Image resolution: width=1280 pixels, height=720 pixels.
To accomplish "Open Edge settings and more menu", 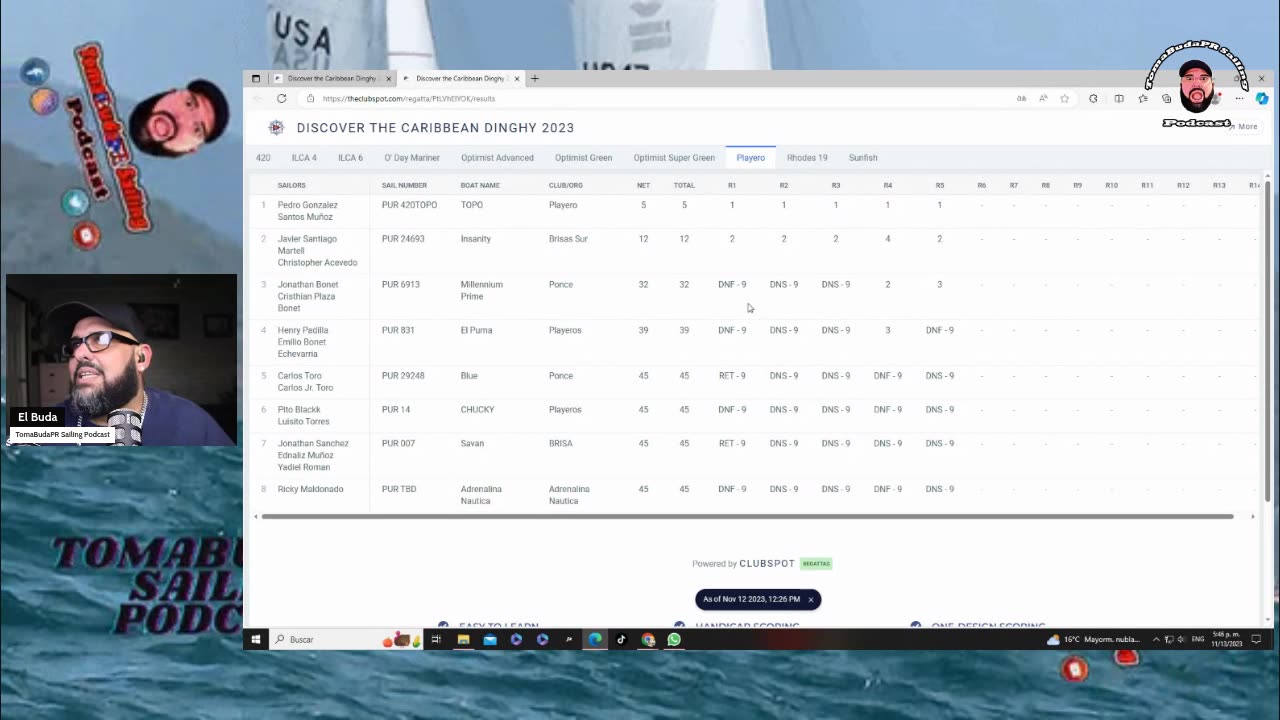I will click(1240, 98).
